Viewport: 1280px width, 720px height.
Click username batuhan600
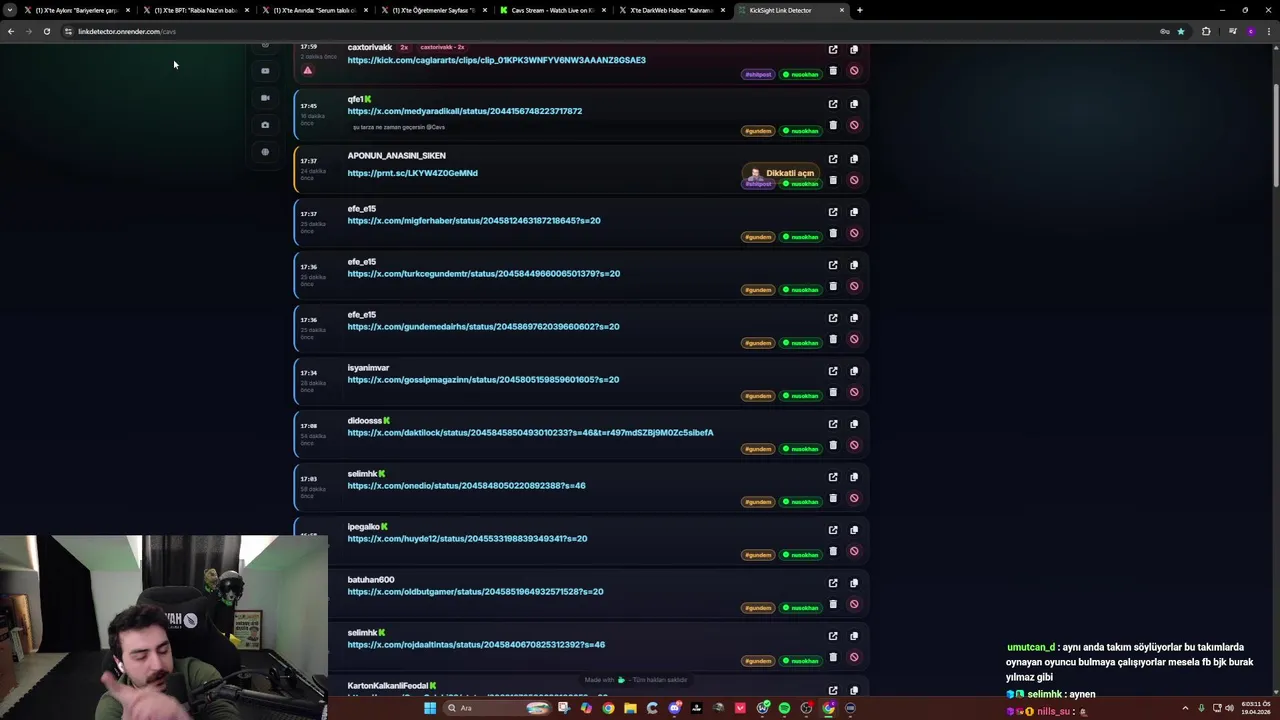point(371,580)
